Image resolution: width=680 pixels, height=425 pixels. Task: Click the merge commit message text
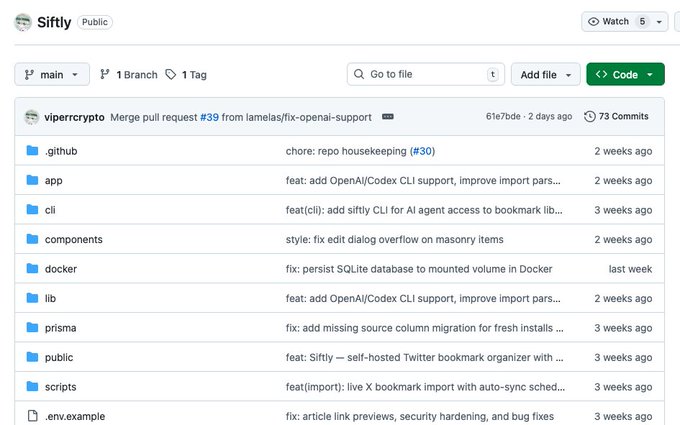coord(241,117)
